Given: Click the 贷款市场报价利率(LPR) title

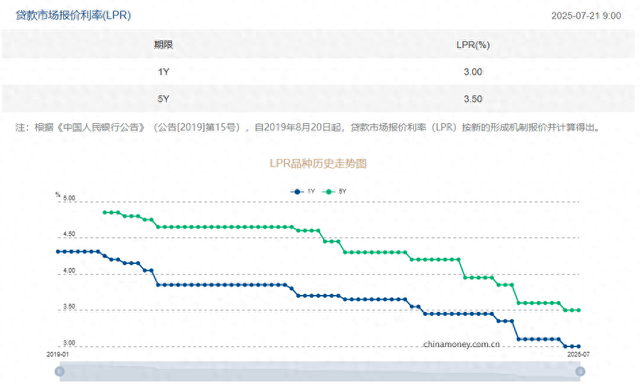Looking at the screenshot, I should [x=73, y=16].
